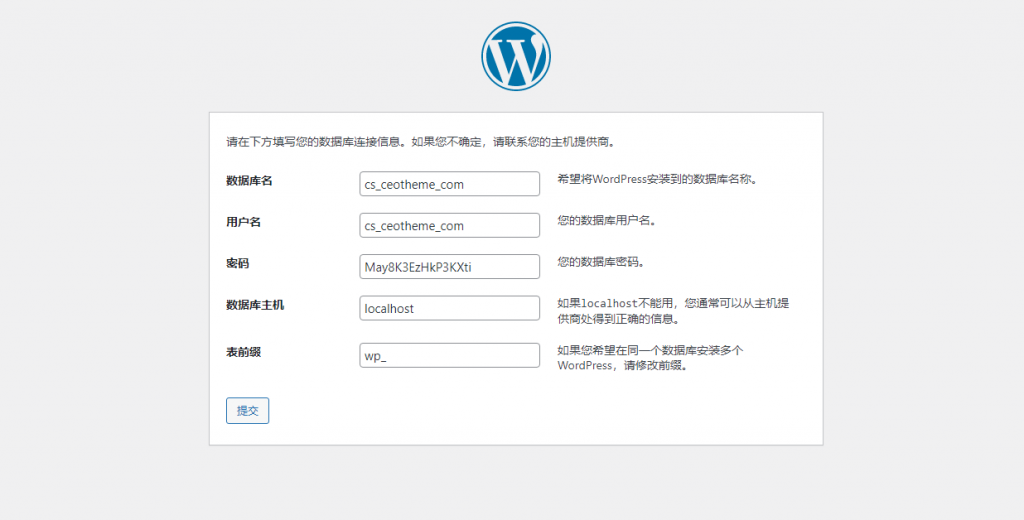Click the 数据库主机 field label
Viewport: 1024px width, 520px height.
(255, 305)
